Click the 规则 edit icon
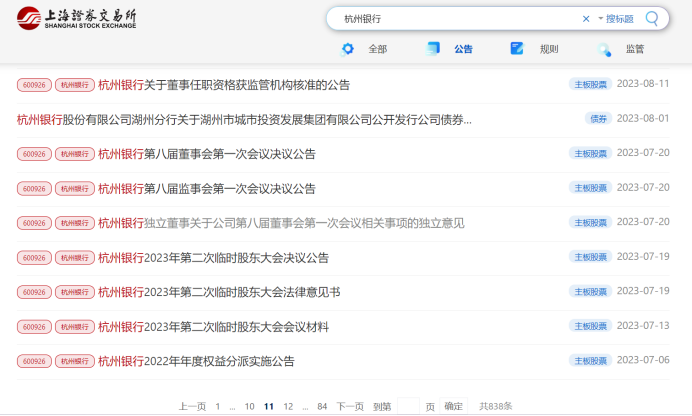 pyautogui.click(x=517, y=48)
